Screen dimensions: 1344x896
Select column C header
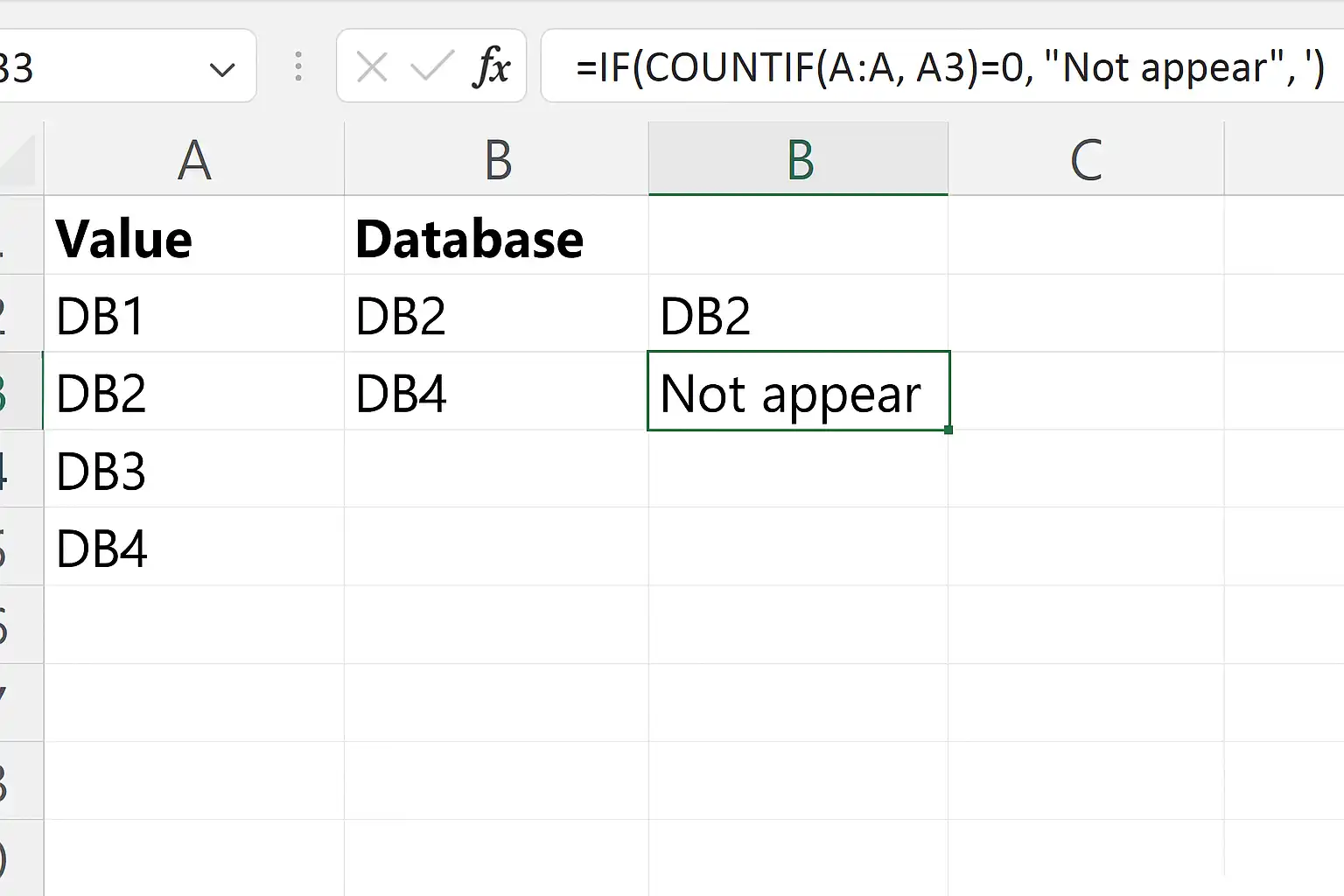point(1086,159)
